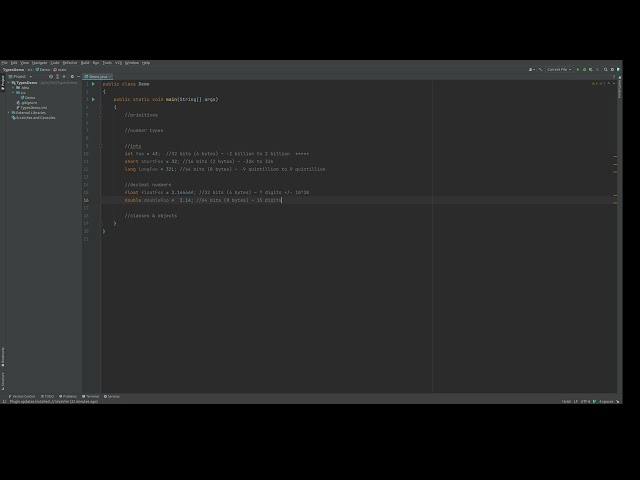The width and height of the screenshot is (640, 480).
Task: Open Project panel gear options
Action: pyautogui.click(x=72, y=76)
